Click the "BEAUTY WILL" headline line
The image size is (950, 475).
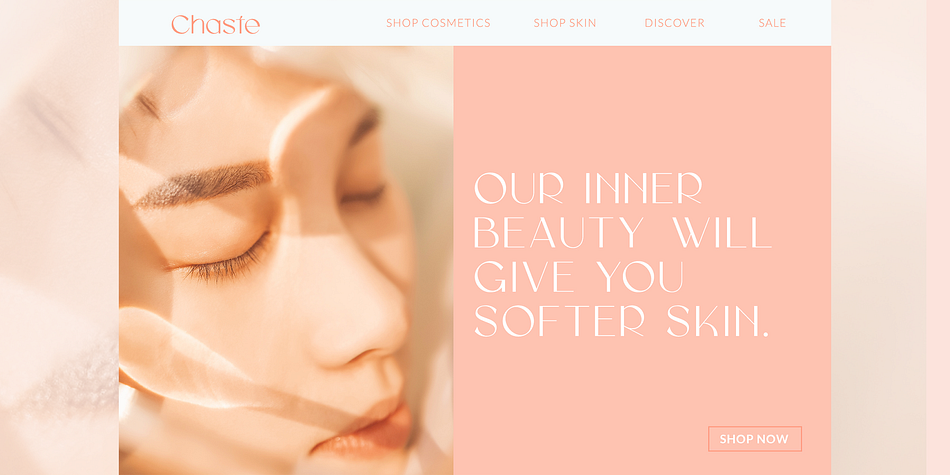[x=622, y=233]
